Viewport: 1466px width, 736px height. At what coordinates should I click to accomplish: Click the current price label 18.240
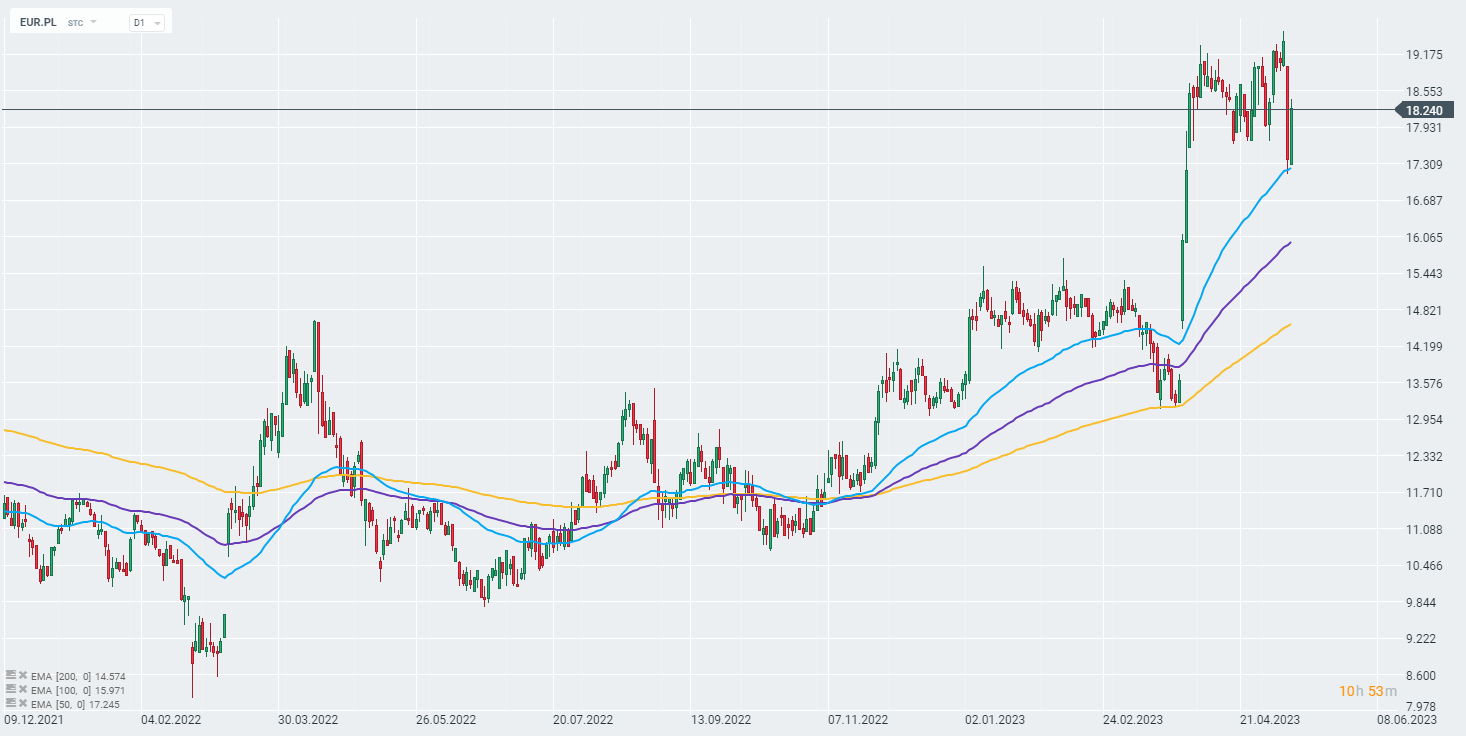pos(1424,111)
